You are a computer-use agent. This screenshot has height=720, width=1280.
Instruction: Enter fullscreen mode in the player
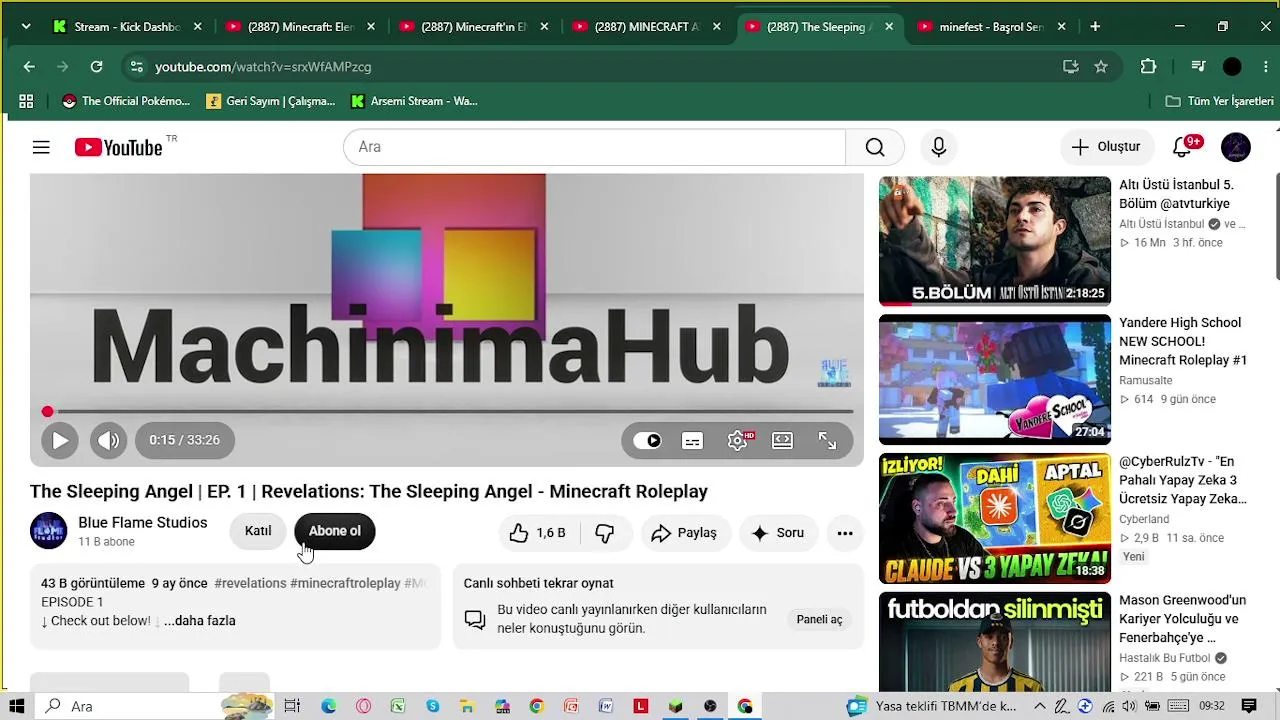pyautogui.click(x=827, y=440)
